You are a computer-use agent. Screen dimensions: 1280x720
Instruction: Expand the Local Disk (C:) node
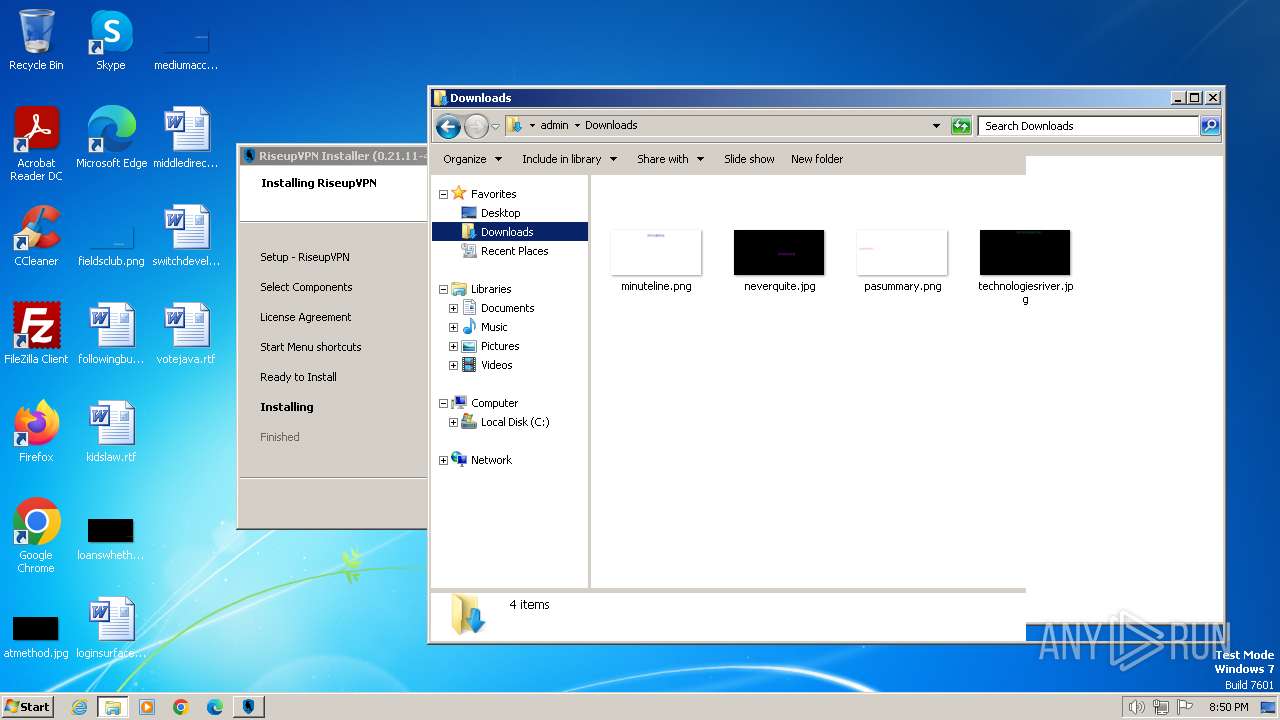[x=453, y=422]
